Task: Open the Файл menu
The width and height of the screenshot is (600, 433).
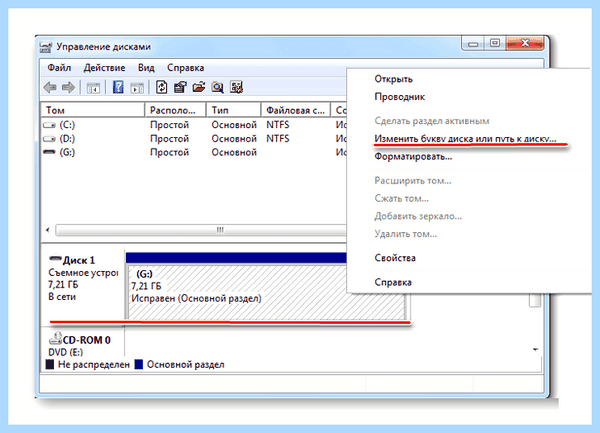Action: (x=59, y=68)
